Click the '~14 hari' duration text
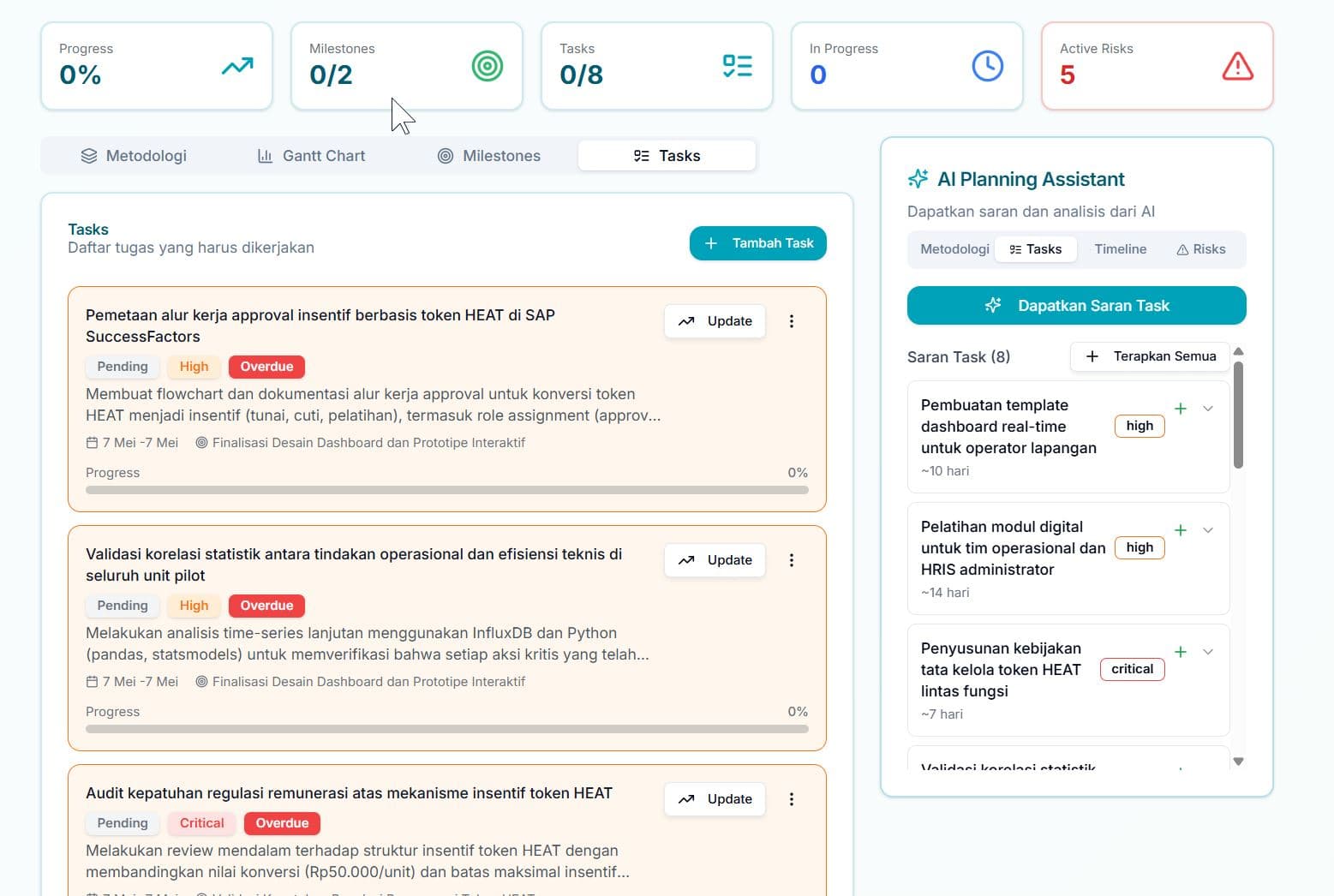Viewport: 1334px width, 896px height. tap(945, 593)
